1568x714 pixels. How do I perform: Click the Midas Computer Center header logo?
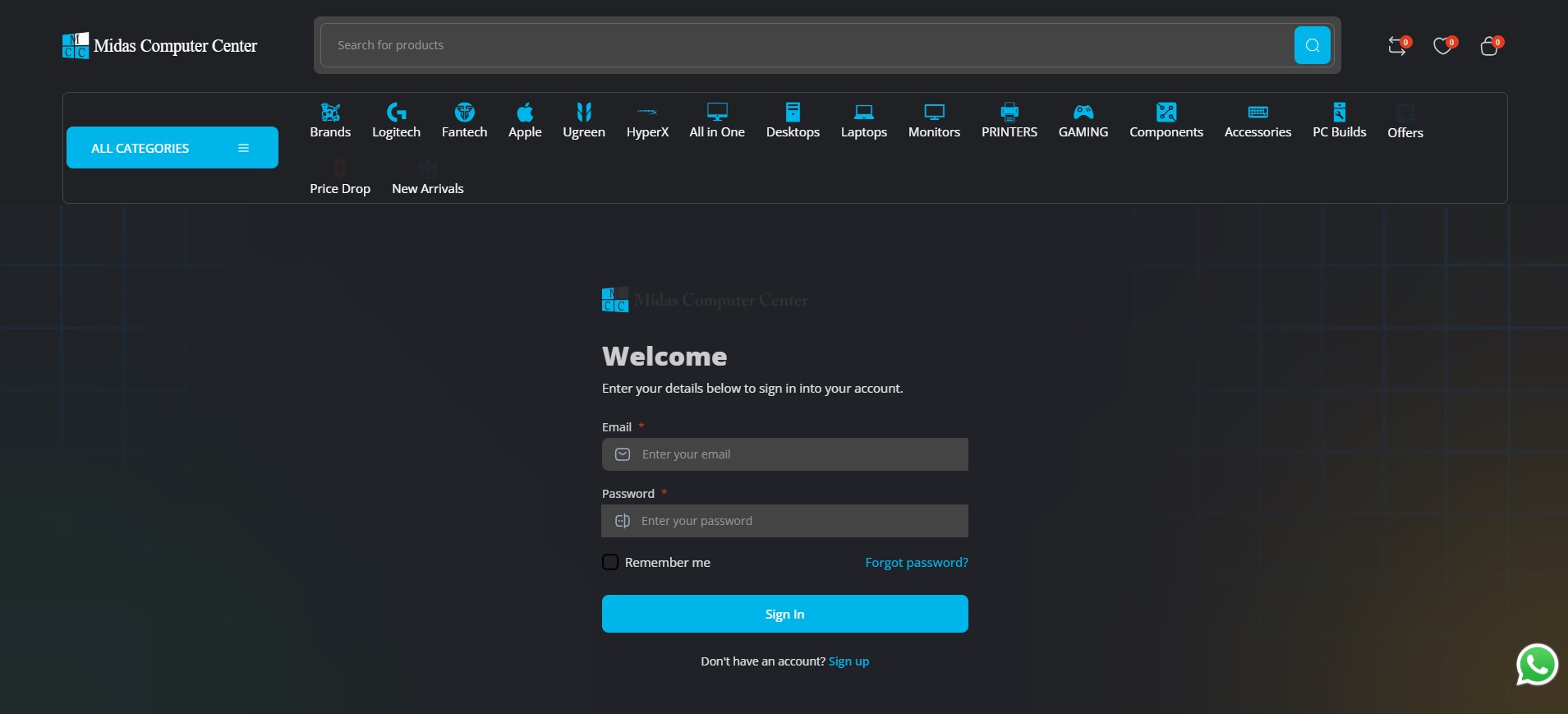tap(160, 46)
